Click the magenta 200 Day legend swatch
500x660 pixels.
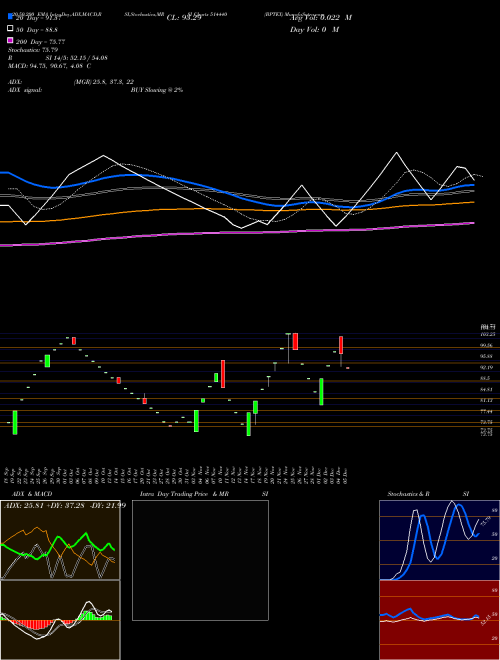coord(10,40)
